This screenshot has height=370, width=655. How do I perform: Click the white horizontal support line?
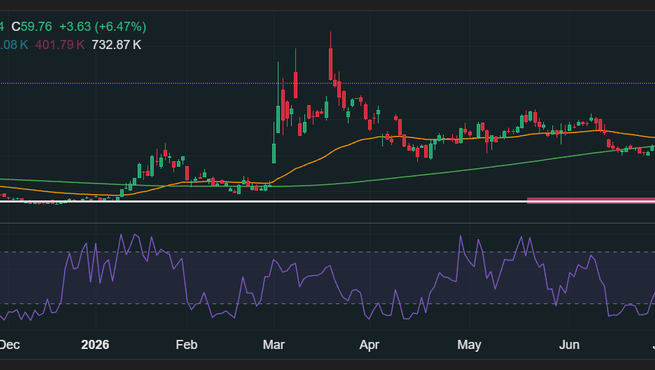(x=263, y=202)
